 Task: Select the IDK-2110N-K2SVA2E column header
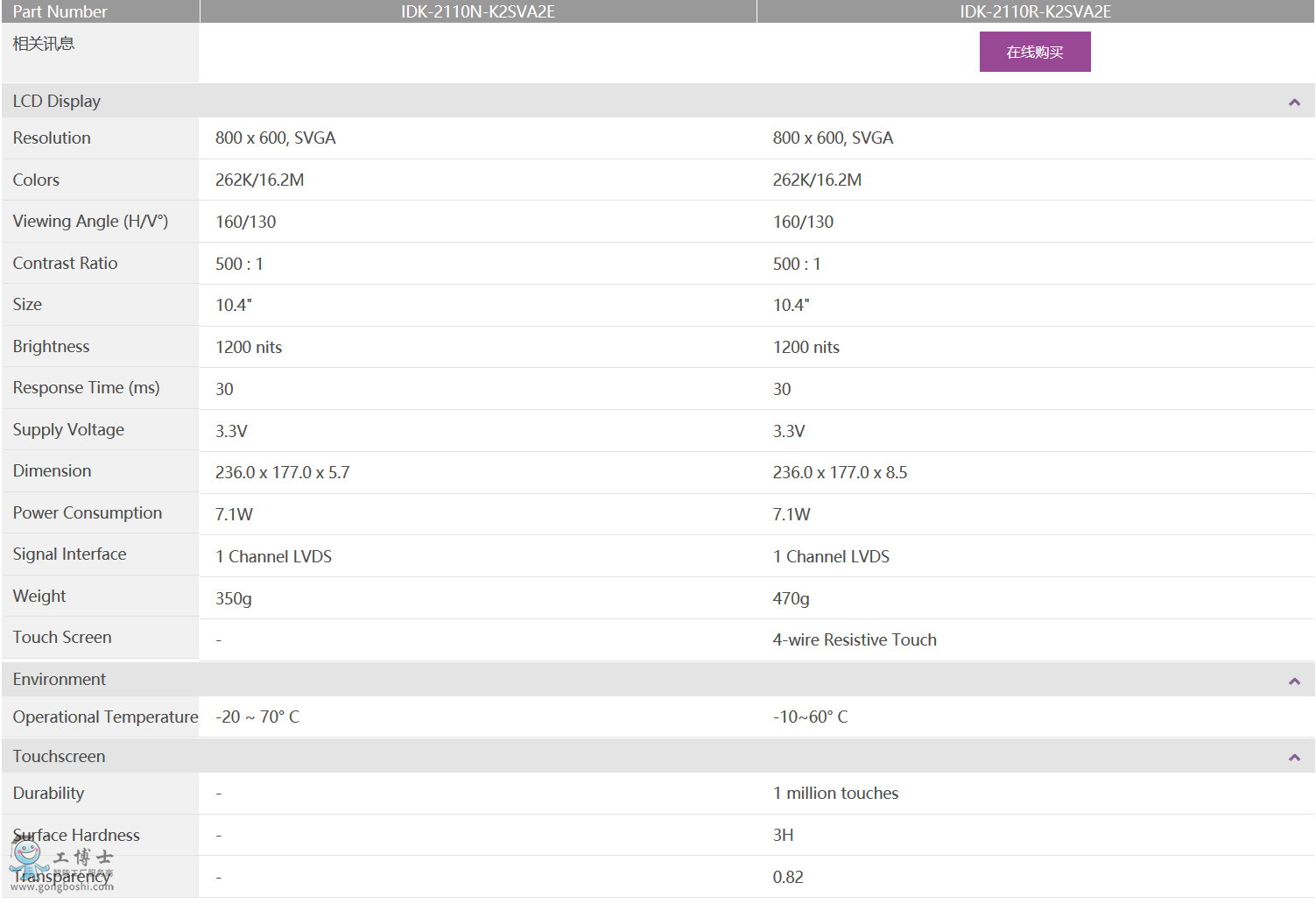[x=477, y=11]
